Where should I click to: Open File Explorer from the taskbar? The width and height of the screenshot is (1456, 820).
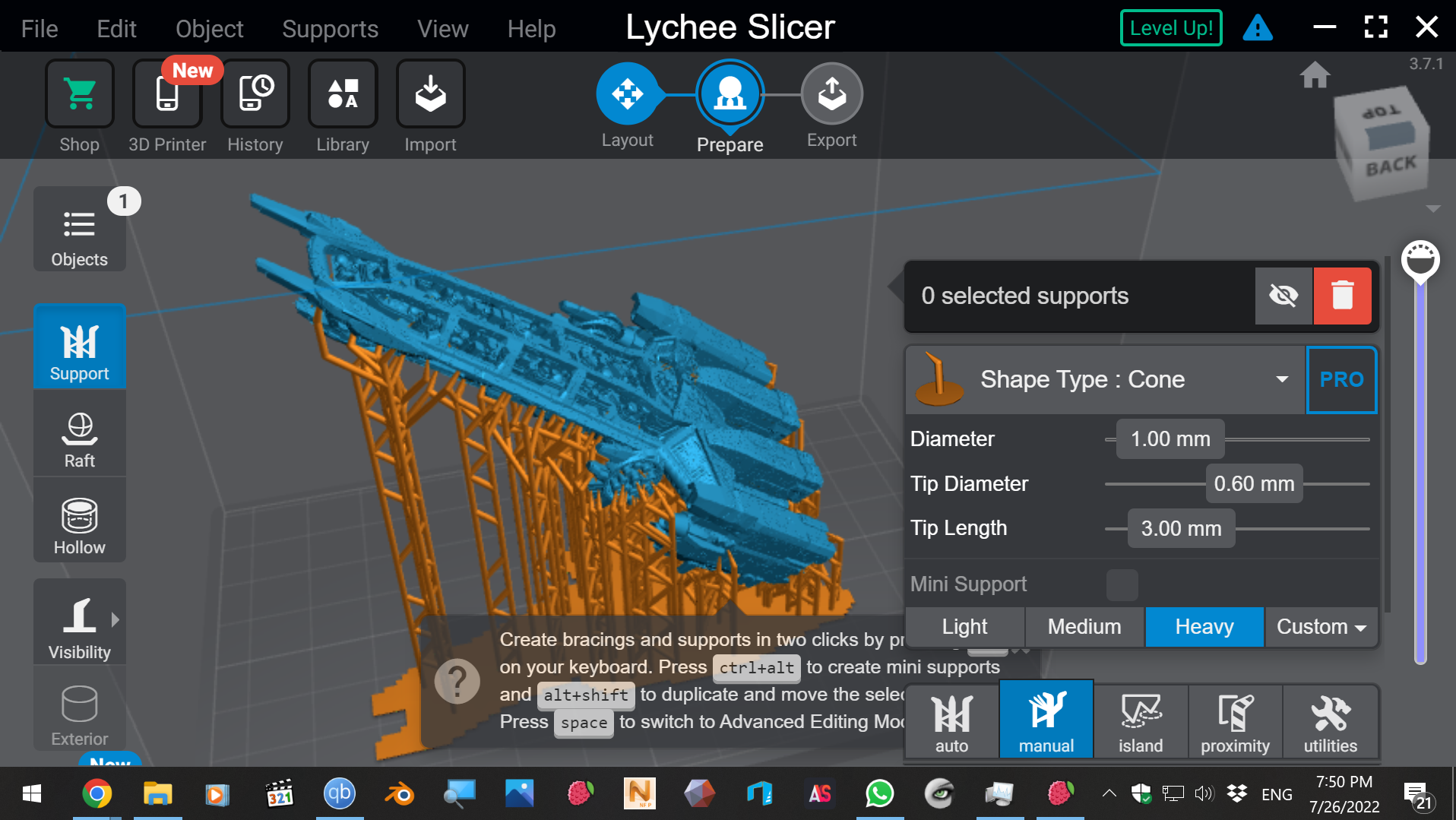tap(157, 794)
